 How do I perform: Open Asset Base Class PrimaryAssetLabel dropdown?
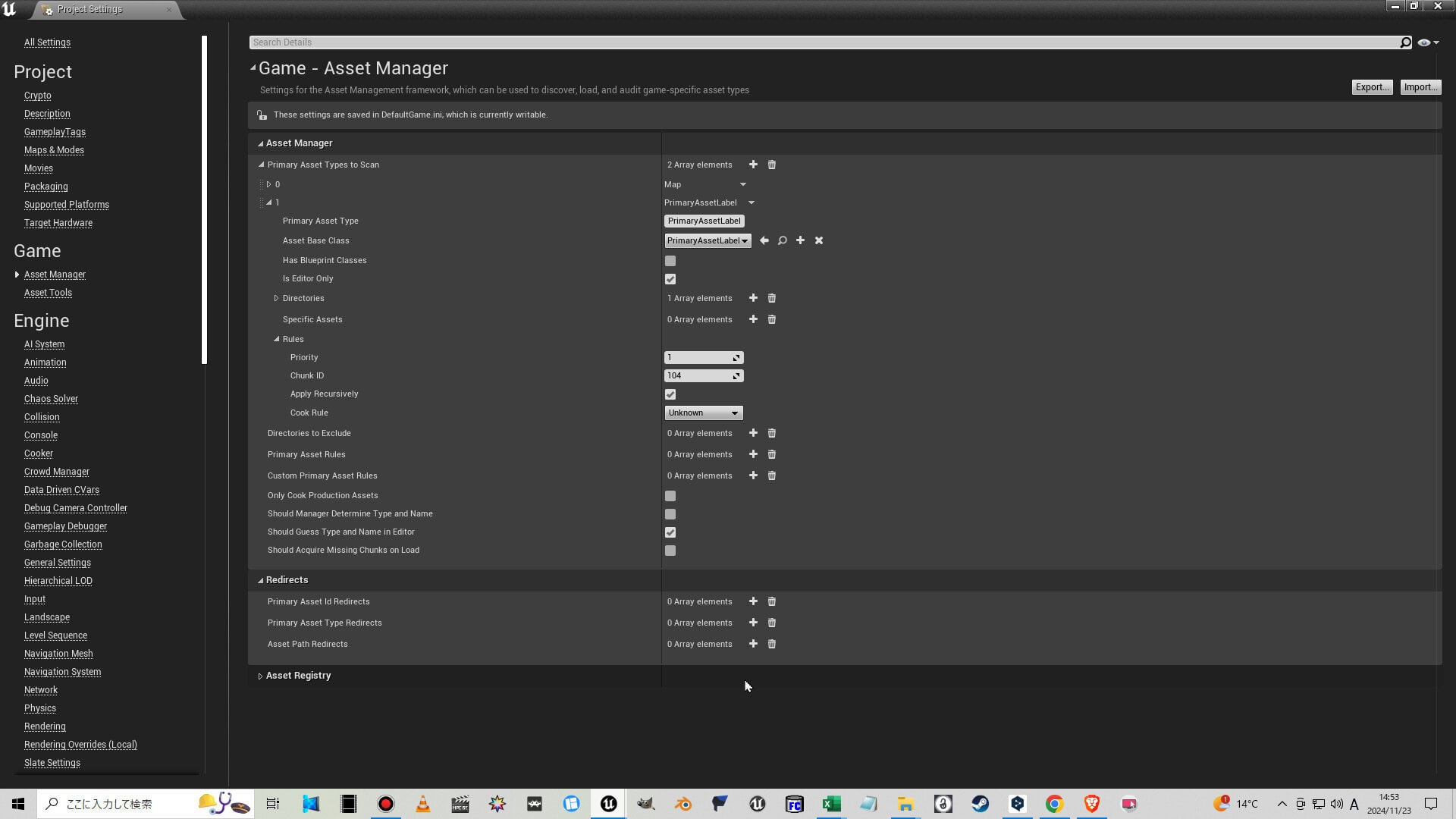708,240
